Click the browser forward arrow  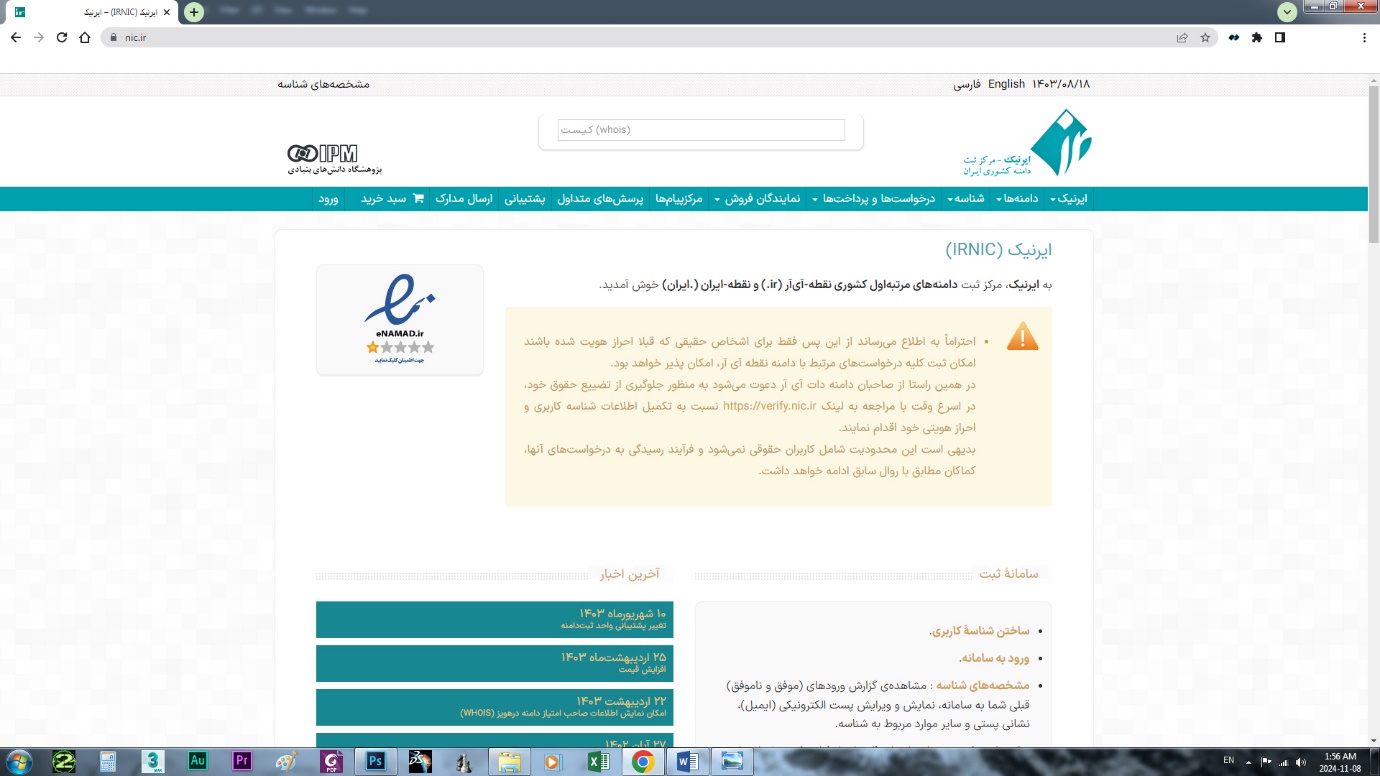point(38,37)
